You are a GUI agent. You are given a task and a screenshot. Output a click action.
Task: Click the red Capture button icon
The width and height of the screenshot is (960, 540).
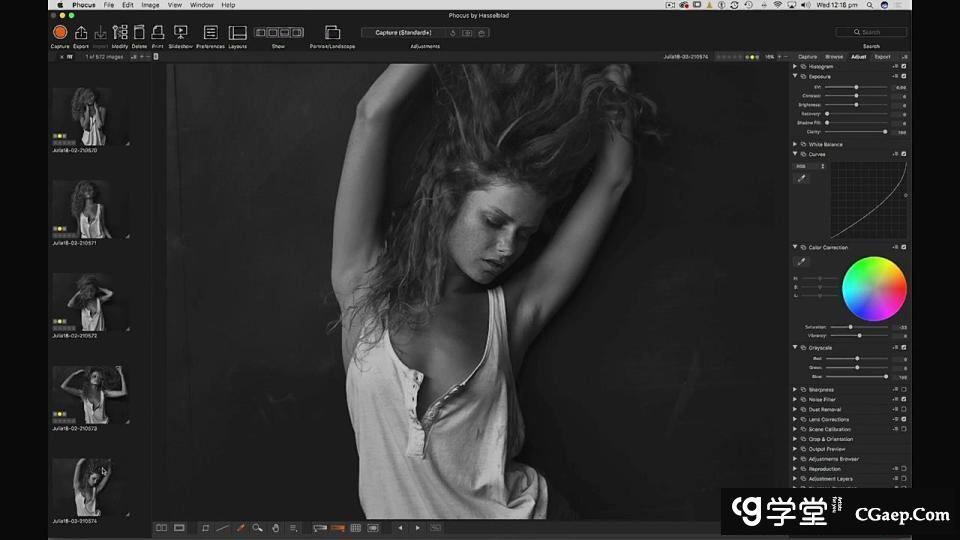pos(60,33)
